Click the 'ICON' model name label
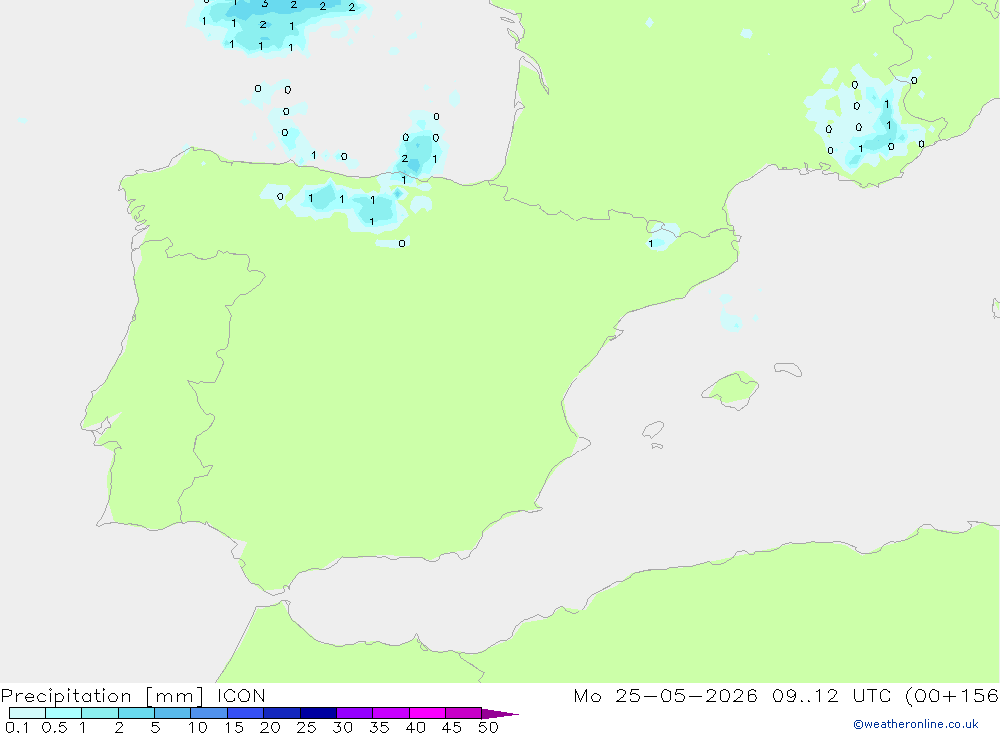Screen dimensions: 1000x733 coord(241,695)
